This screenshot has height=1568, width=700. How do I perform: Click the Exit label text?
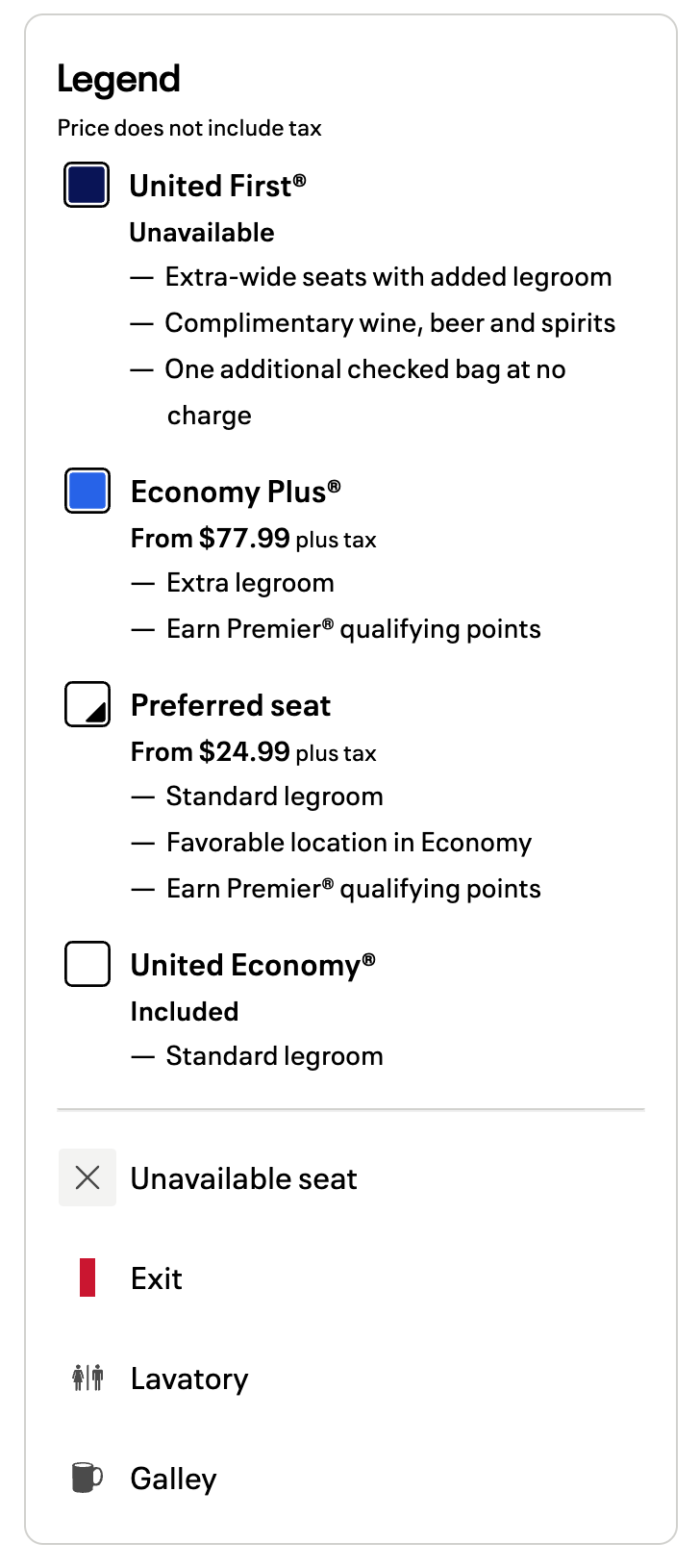(157, 1278)
